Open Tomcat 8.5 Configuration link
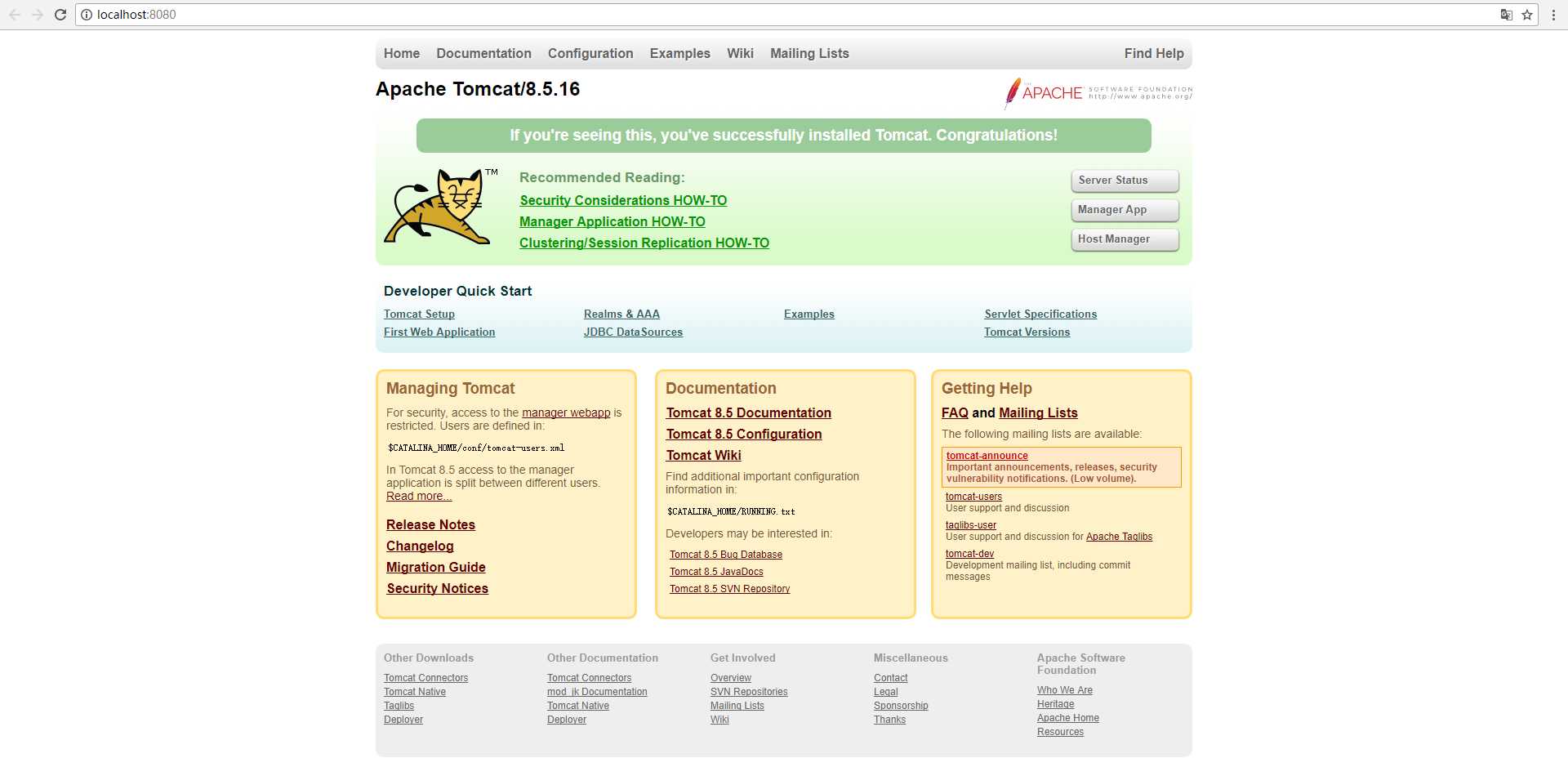The width and height of the screenshot is (1568, 767). tap(744, 434)
